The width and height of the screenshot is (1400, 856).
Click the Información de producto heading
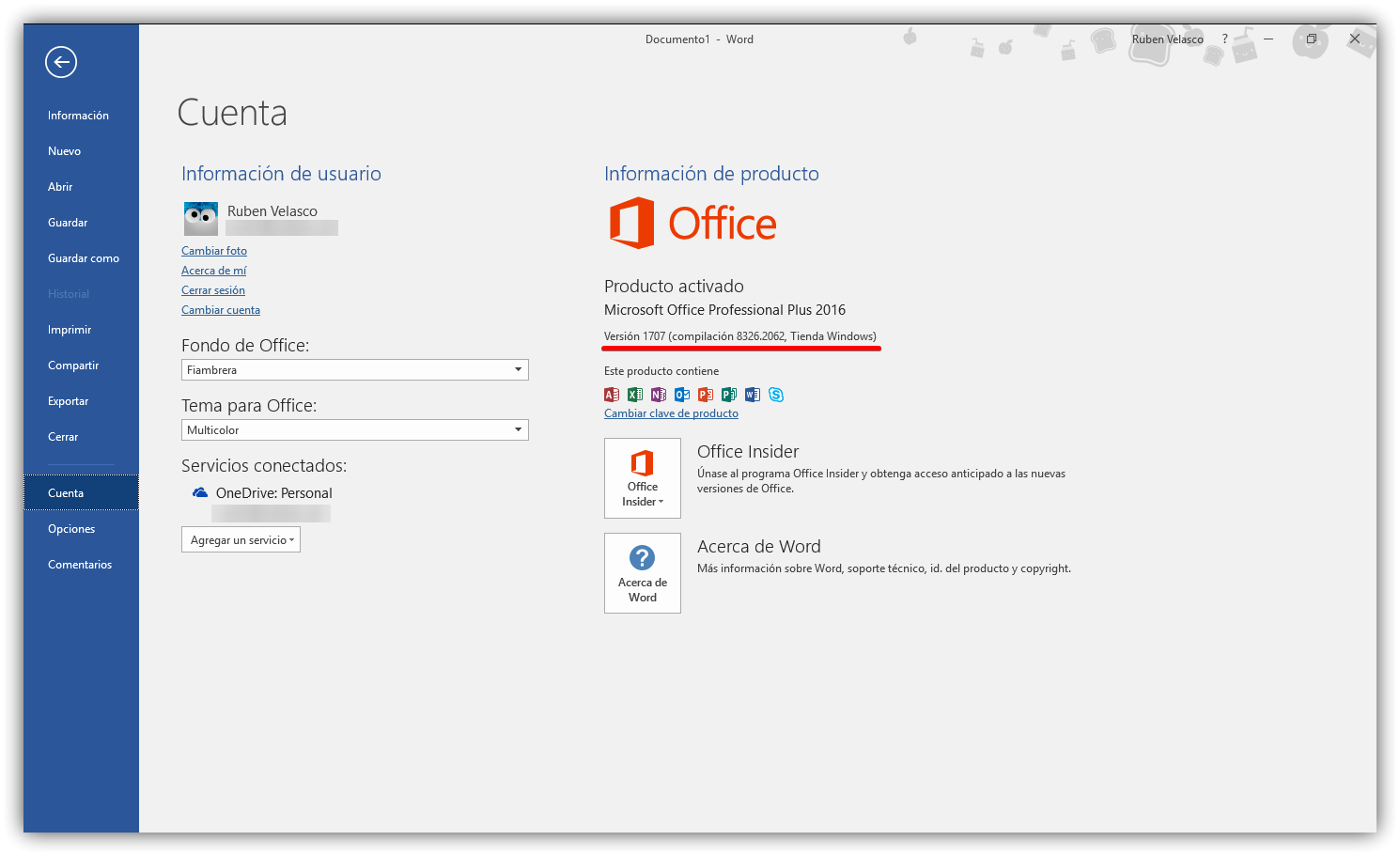(711, 174)
